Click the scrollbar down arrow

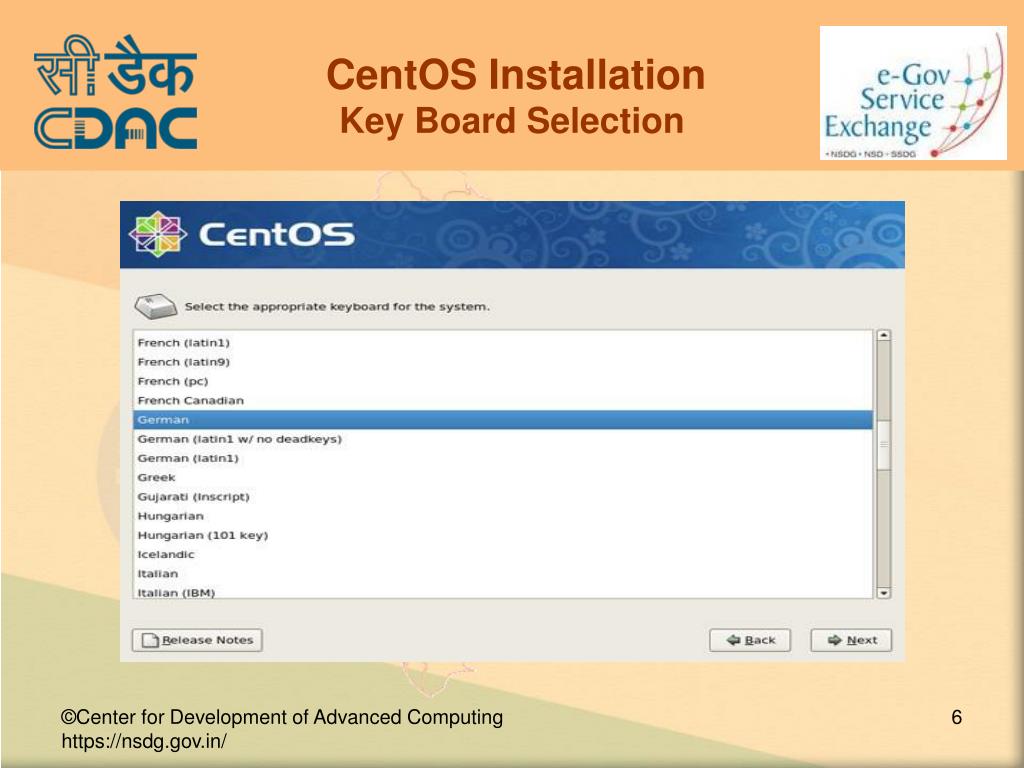coord(884,593)
